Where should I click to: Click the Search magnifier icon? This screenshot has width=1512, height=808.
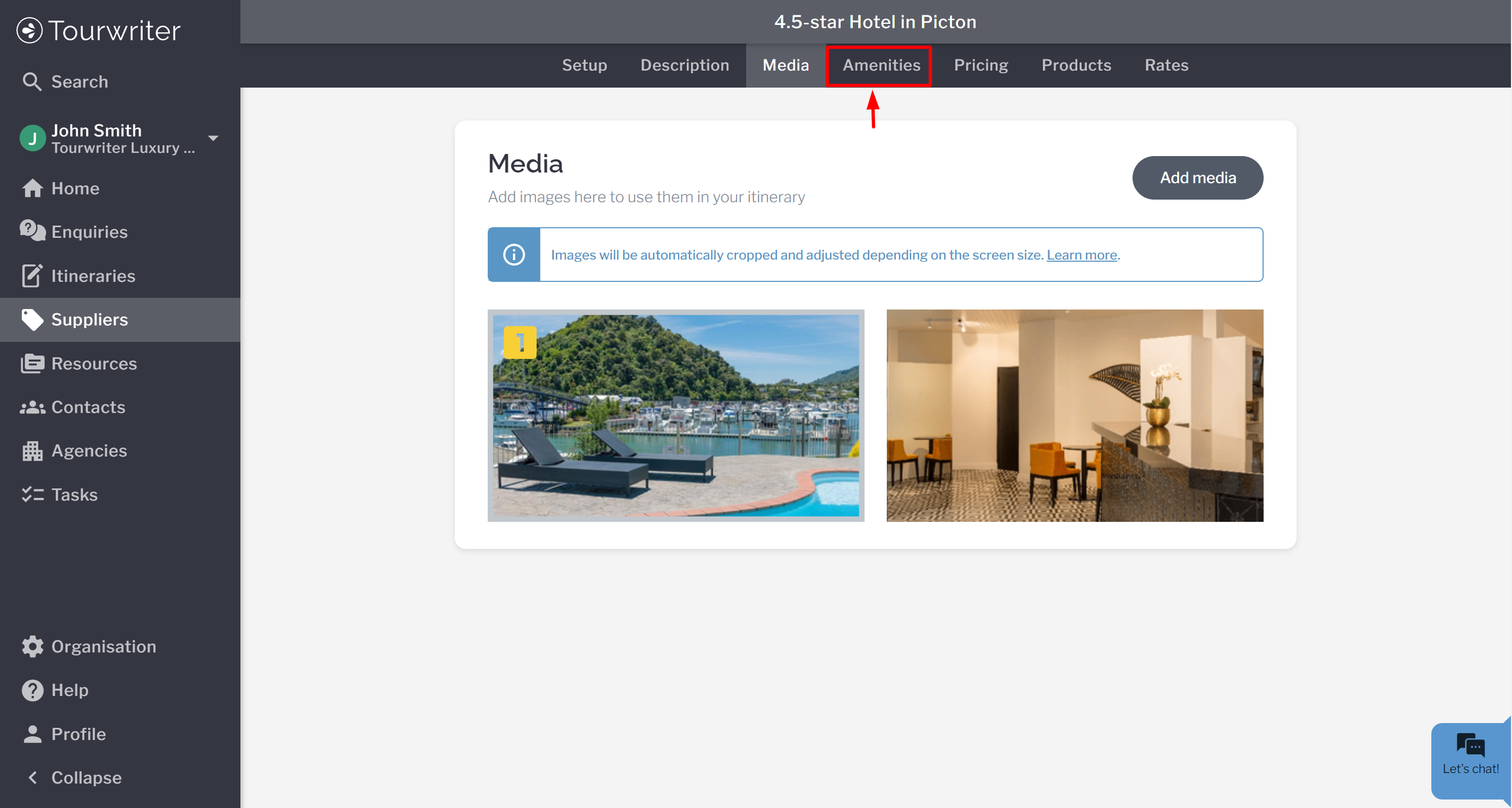click(32, 82)
